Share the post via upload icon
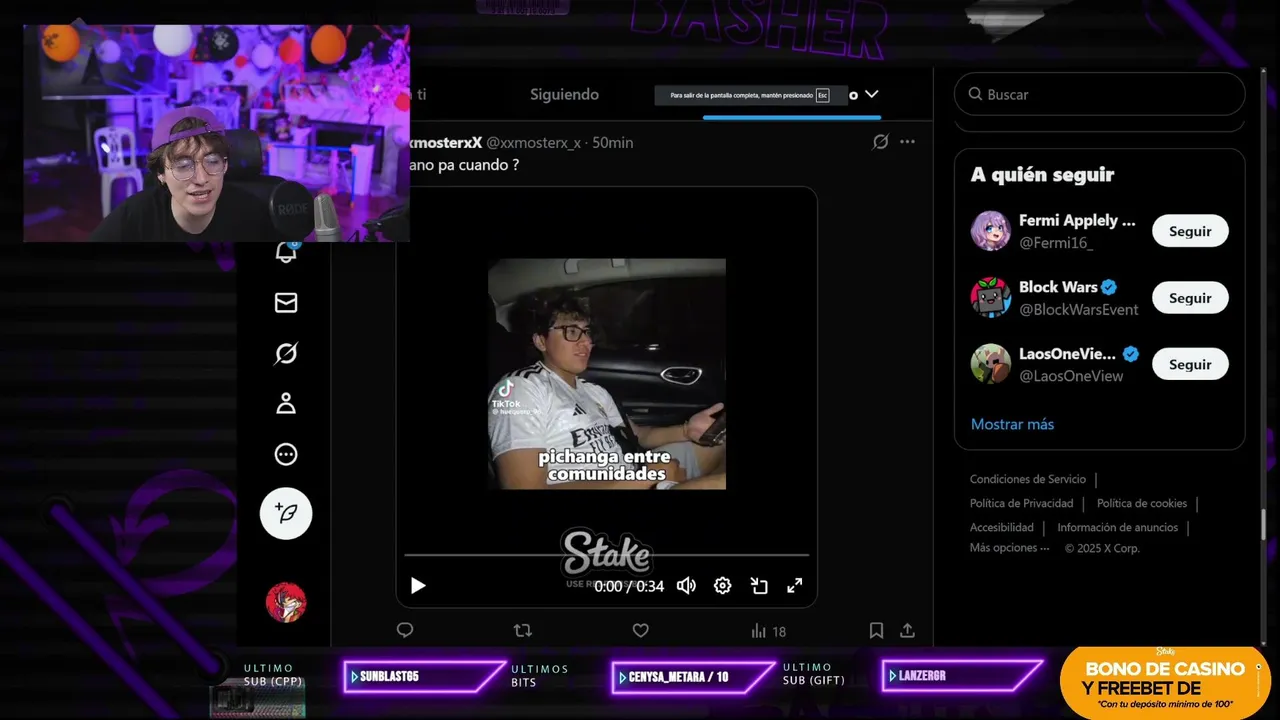This screenshot has width=1280, height=720. (x=907, y=630)
